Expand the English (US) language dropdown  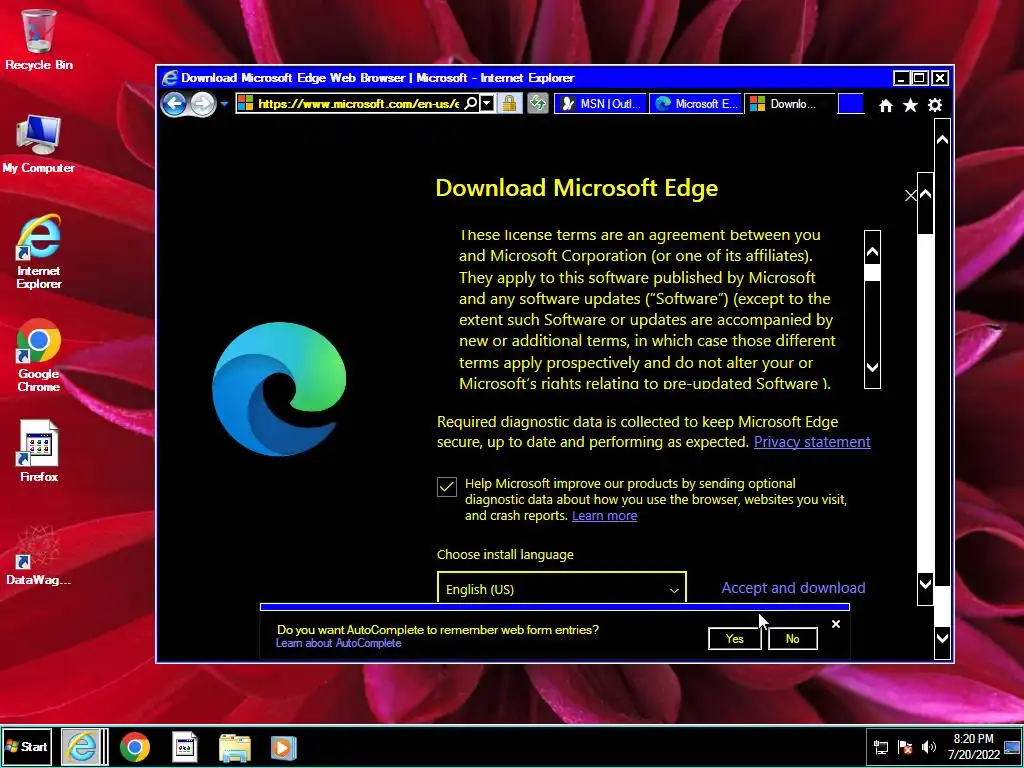click(562, 588)
